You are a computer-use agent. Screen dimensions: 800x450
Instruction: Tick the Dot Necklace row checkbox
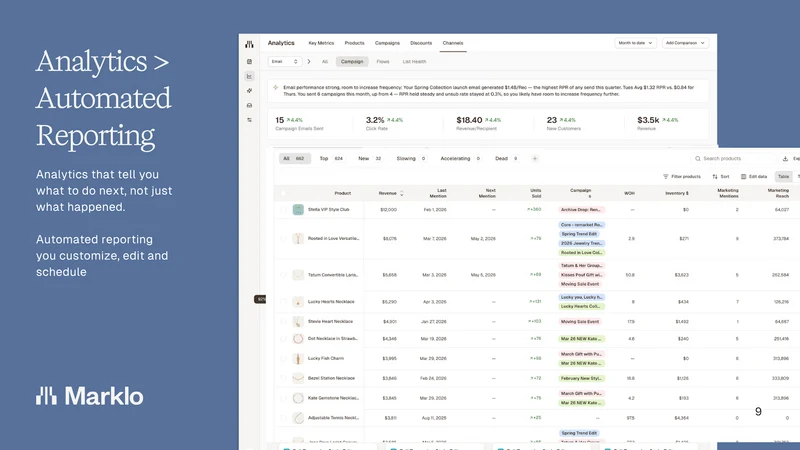[283, 339]
